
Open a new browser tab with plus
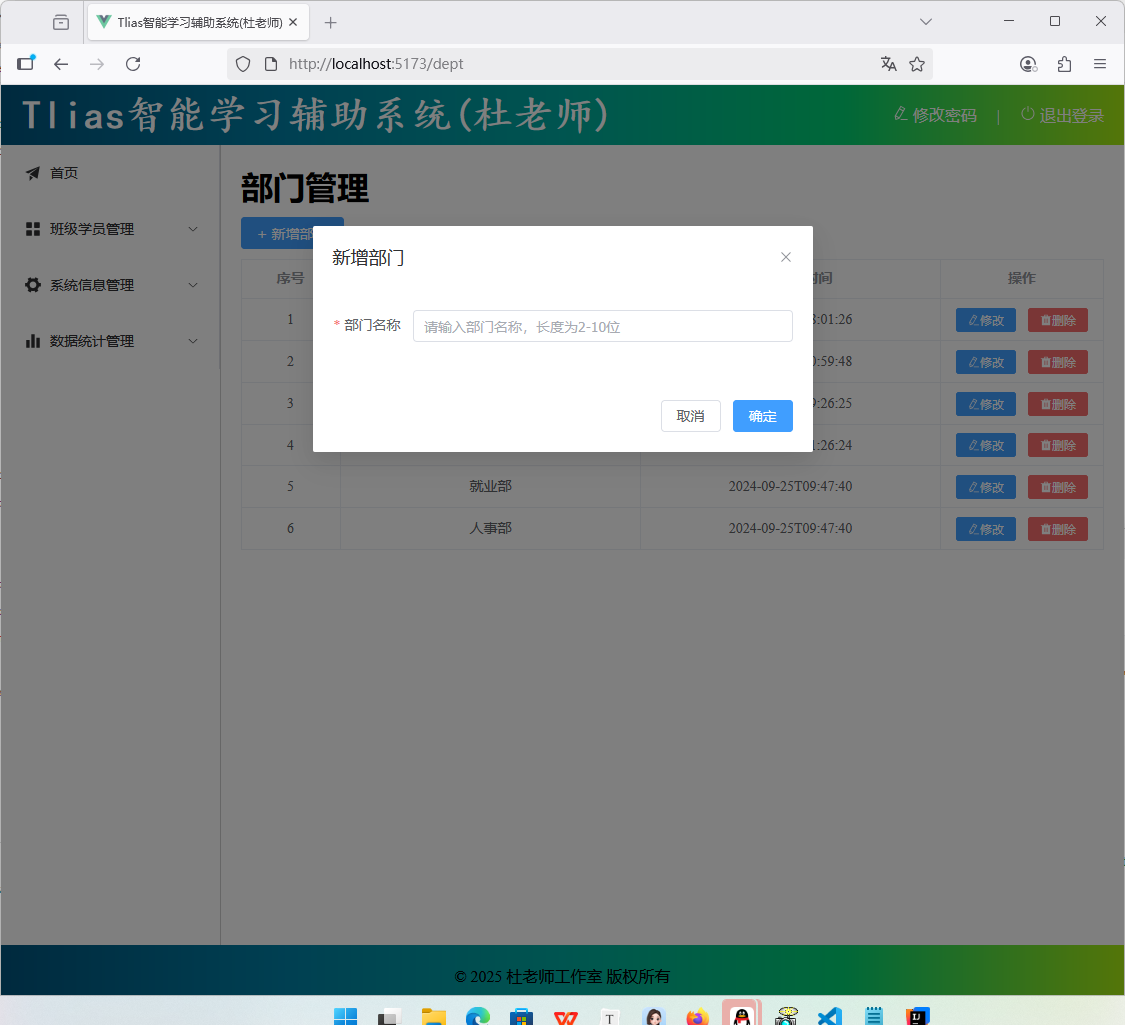point(331,22)
